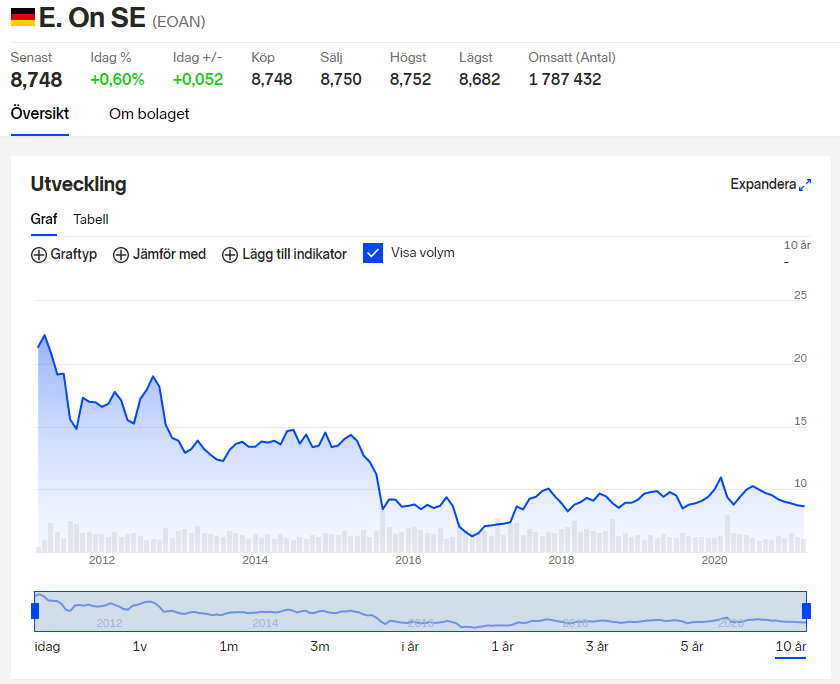Screen dimensions: 840x684
Task: Show today's chart with the idag button
Action: (x=46, y=647)
